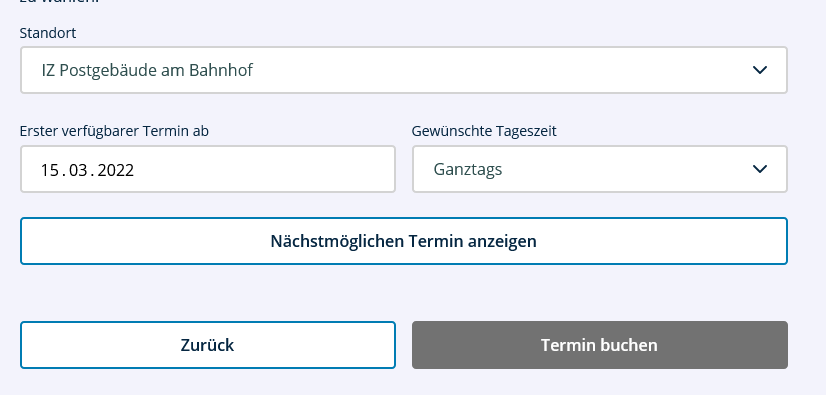Open the Standort location dropdown
Viewport: 826px width, 395px height.
point(404,70)
